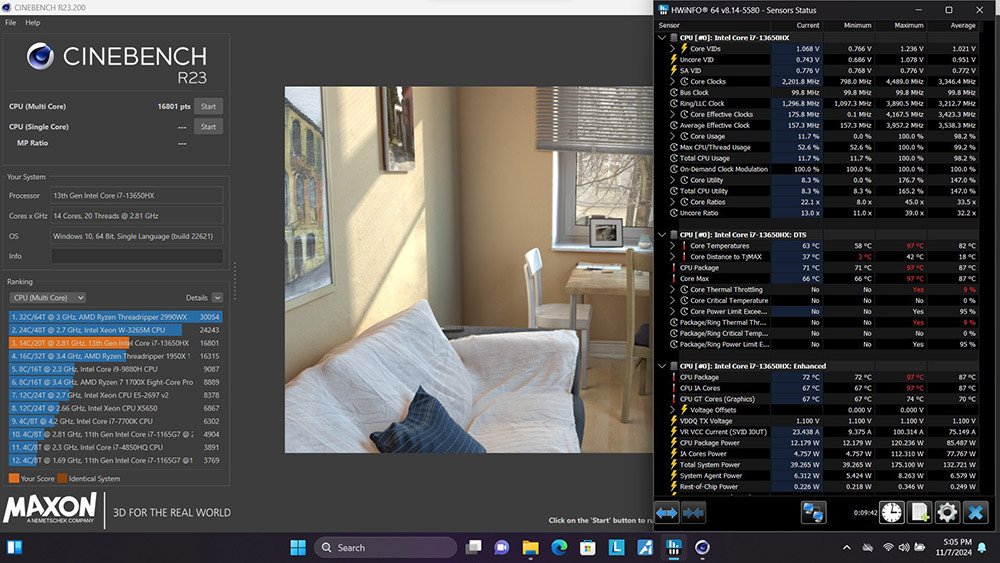Click the blue X icon in HWiNFO toolbar
The height and width of the screenshot is (563, 1000).
[x=976, y=513]
